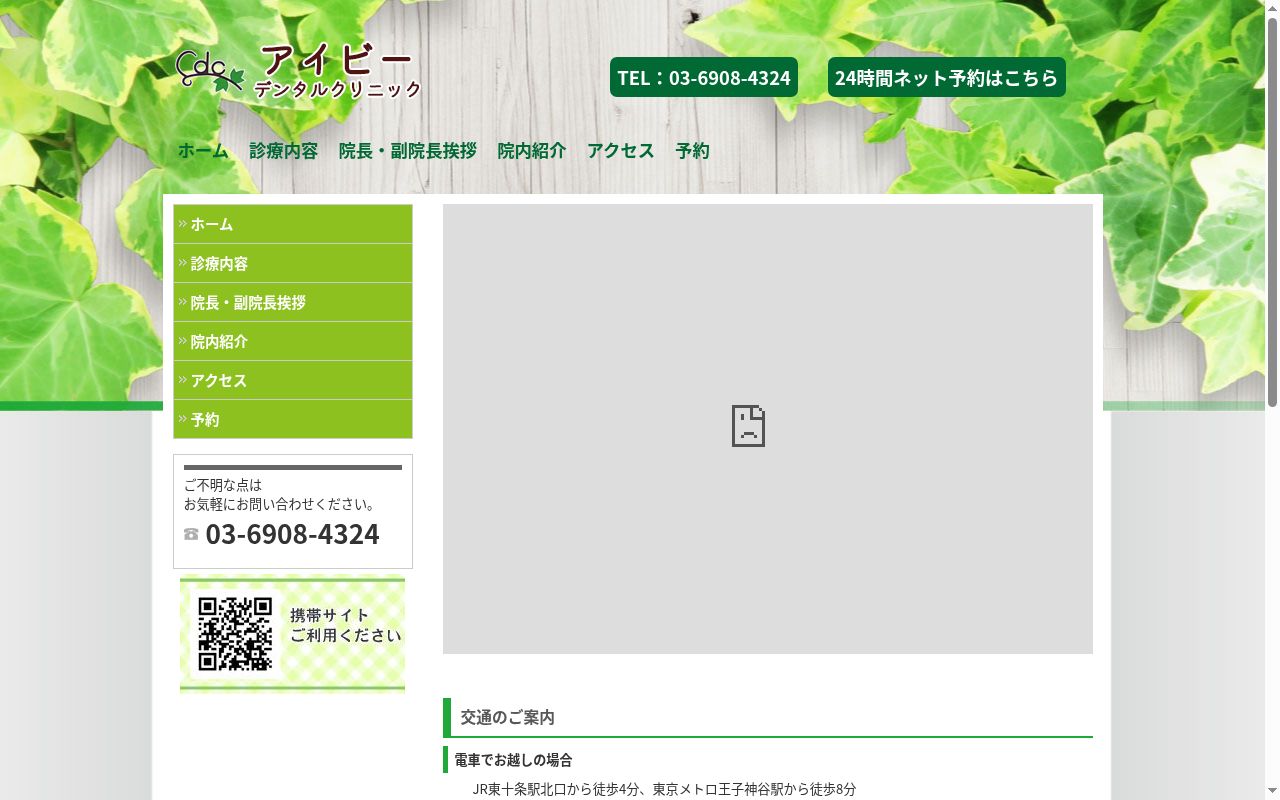1280x800 pixels.
Task: Open 院長・副院長挨拶 in the top navigation
Action: tap(408, 150)
